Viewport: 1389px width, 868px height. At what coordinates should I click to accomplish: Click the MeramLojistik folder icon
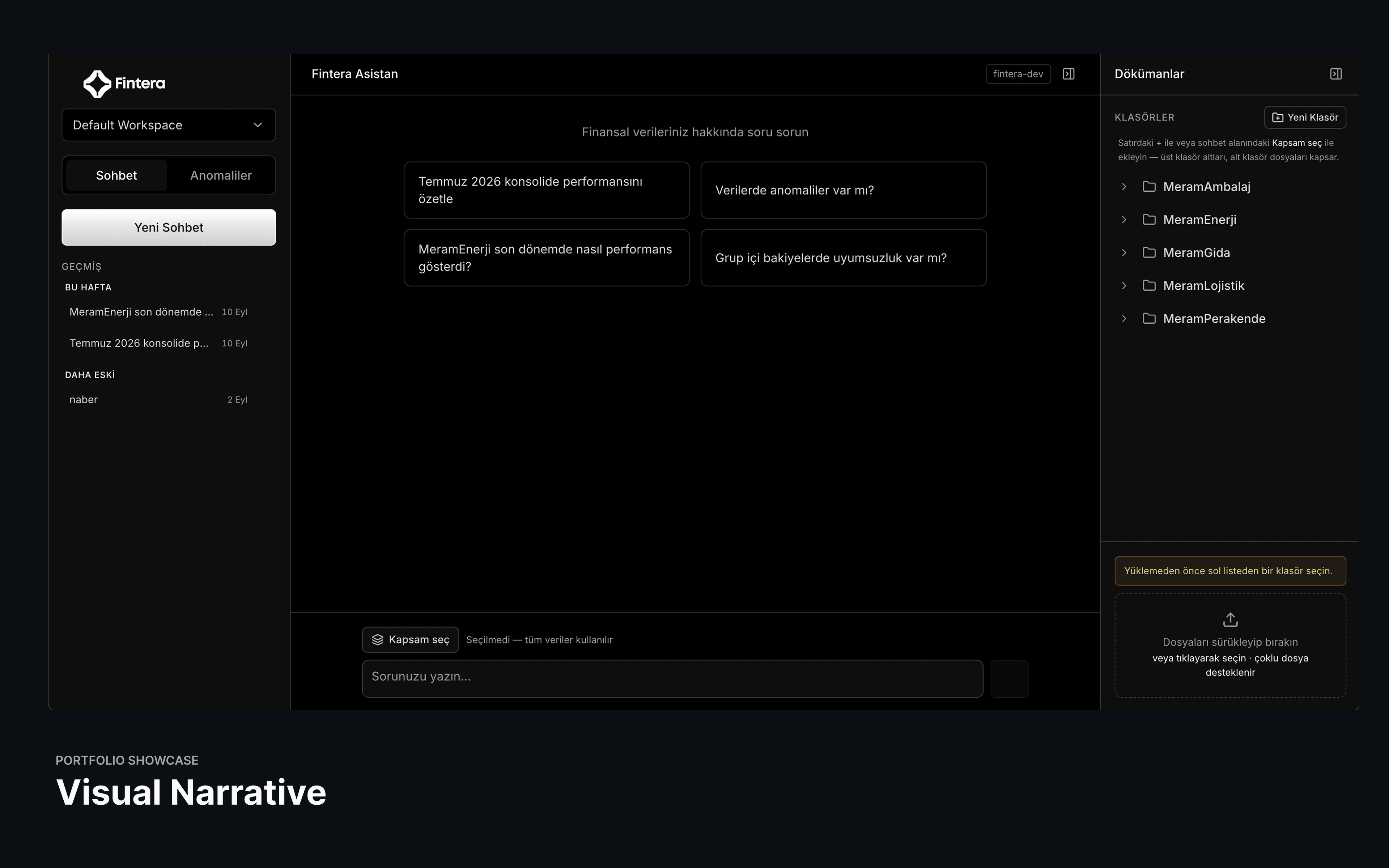1148,286
